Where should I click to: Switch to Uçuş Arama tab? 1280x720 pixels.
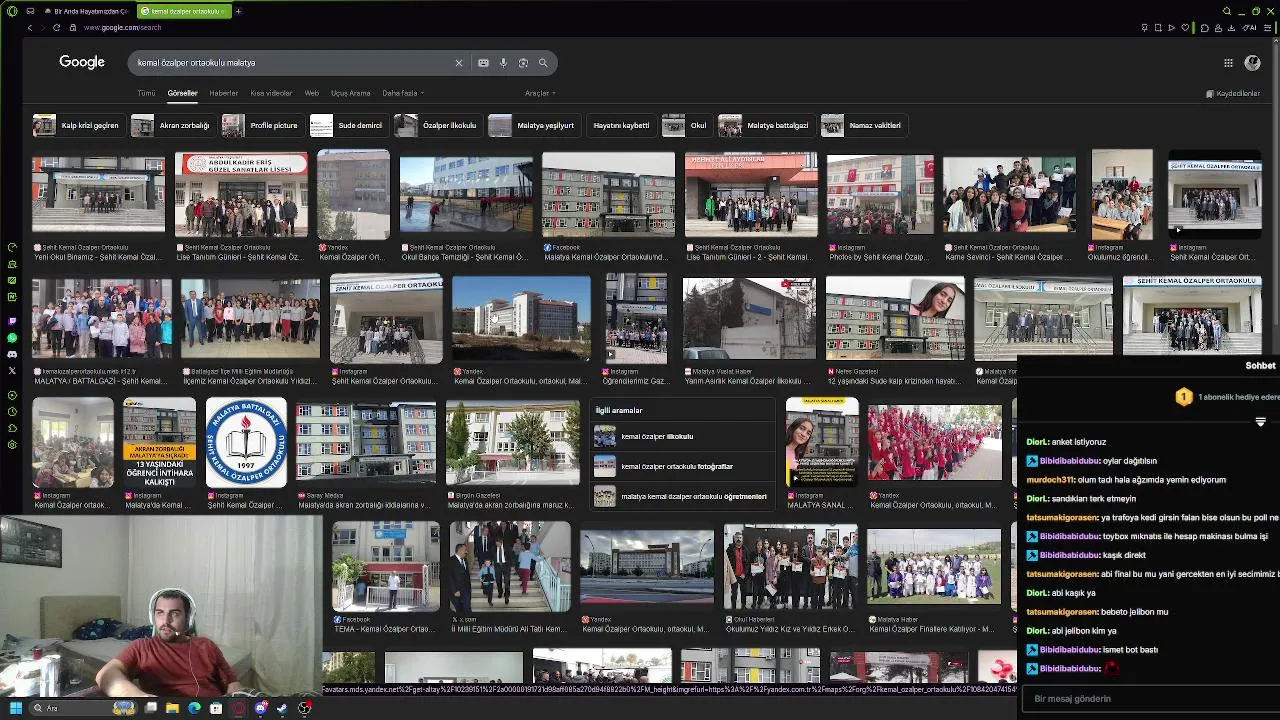coord(350,93)
